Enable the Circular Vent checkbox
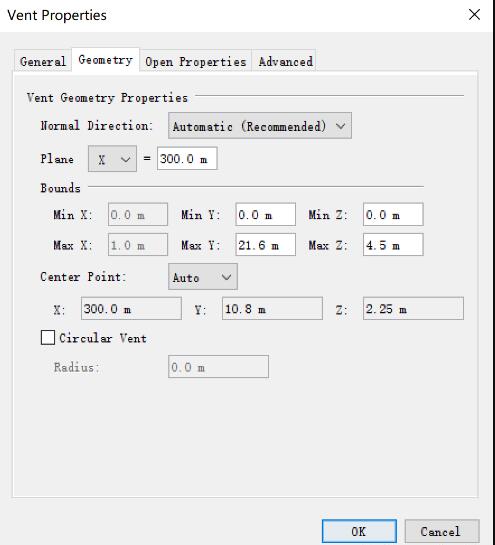 tap(48, 337)
